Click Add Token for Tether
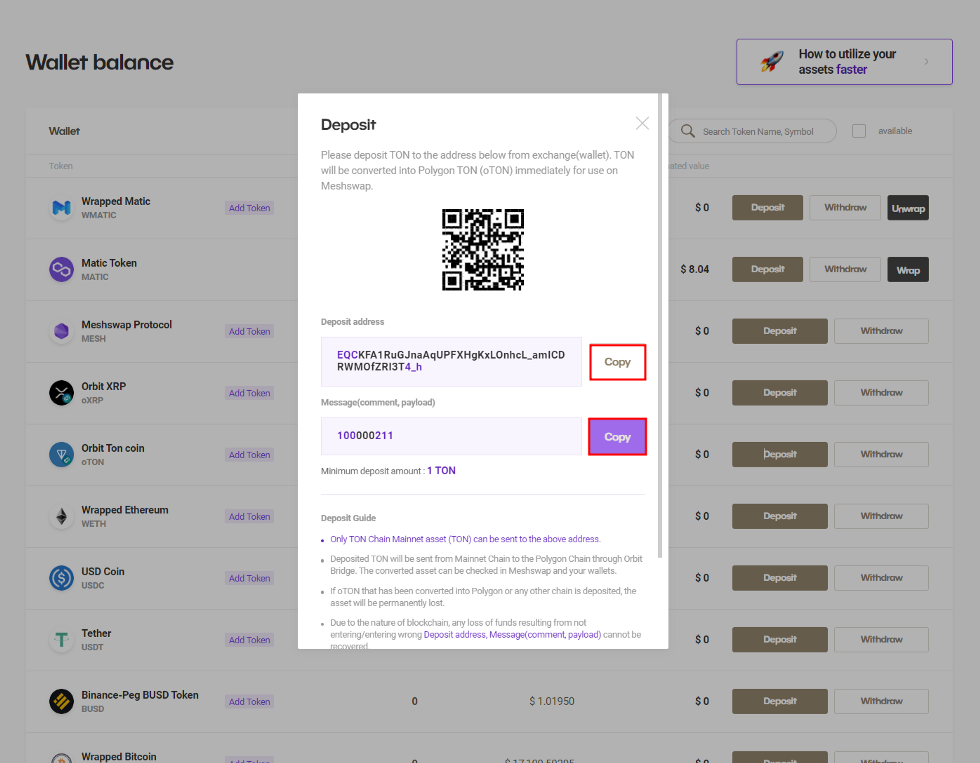 pyautogui.click(x=249, y=640)
